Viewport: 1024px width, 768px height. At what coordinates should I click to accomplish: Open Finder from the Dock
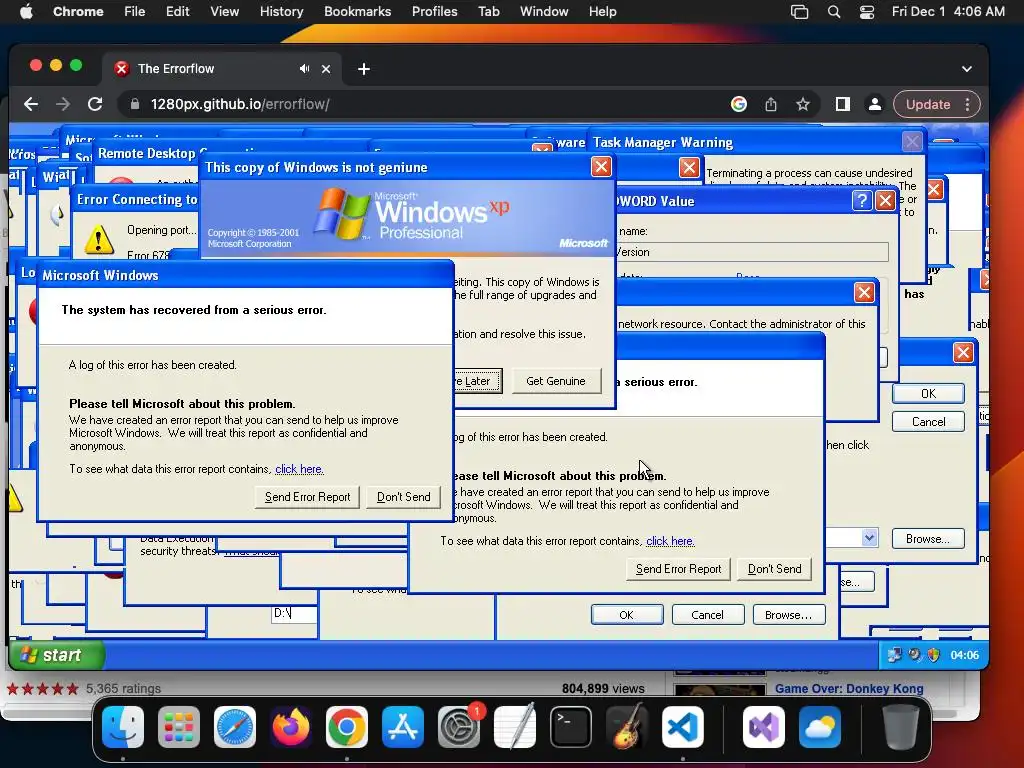123,727
